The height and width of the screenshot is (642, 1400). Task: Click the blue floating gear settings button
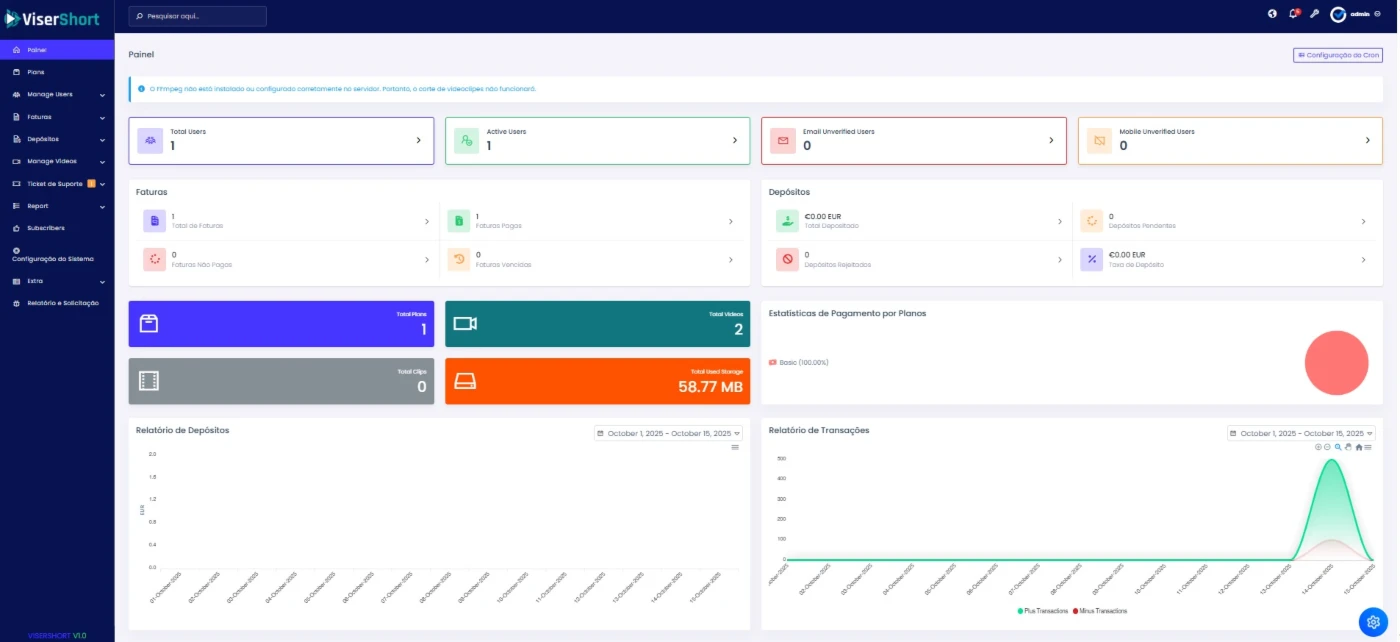1373,622
